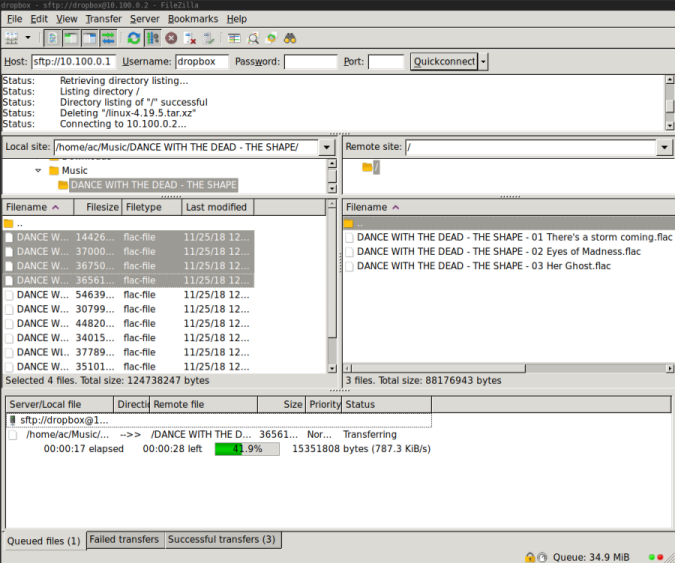Open directory listing filters dialog
This screenshot has width=675, height=563.
234,38
